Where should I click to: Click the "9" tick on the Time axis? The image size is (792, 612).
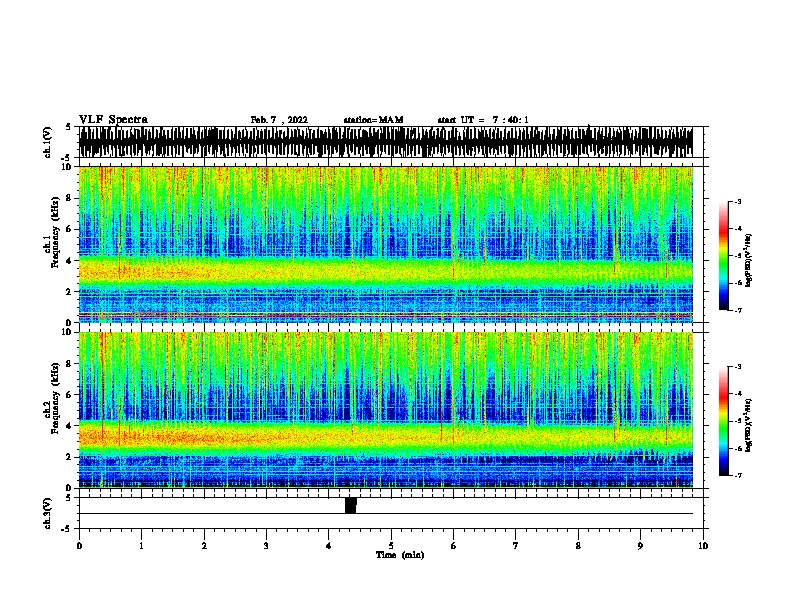(x=640, y=546)
